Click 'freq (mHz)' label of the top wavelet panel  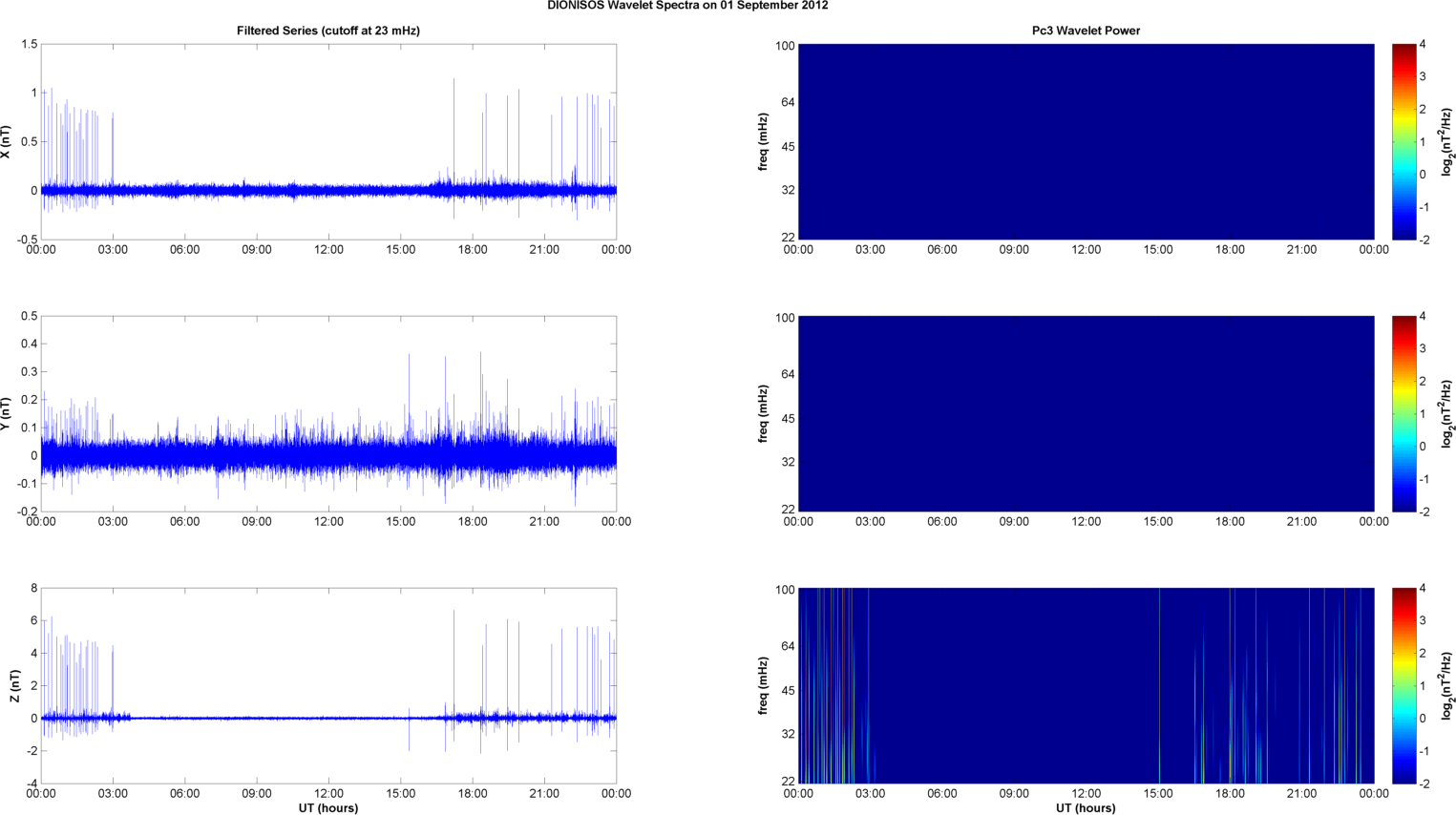coord(764,142)
